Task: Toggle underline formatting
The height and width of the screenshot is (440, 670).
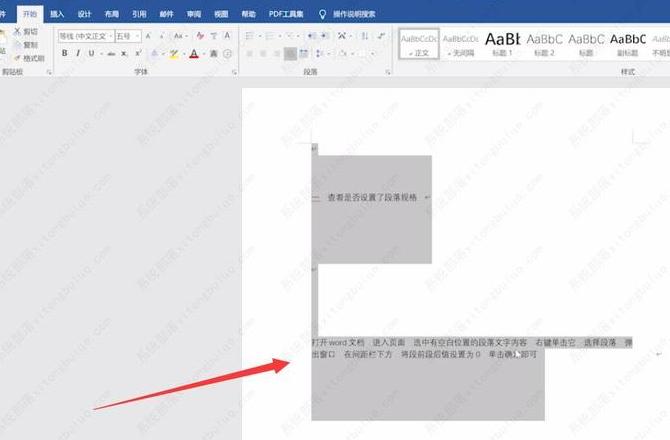Action: click(x=91, y=53)
